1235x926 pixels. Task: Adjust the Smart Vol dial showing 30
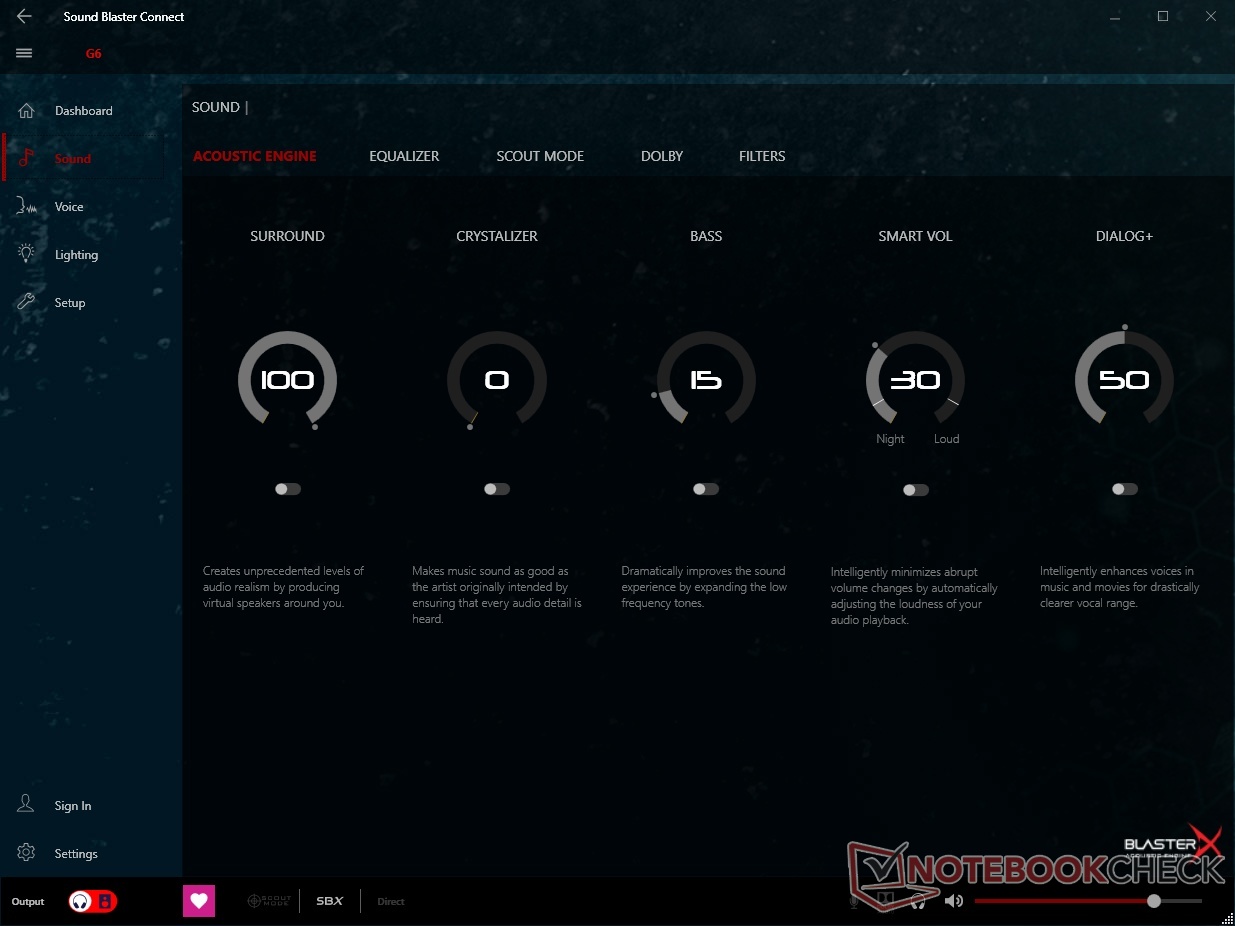(x=915, y=381)
